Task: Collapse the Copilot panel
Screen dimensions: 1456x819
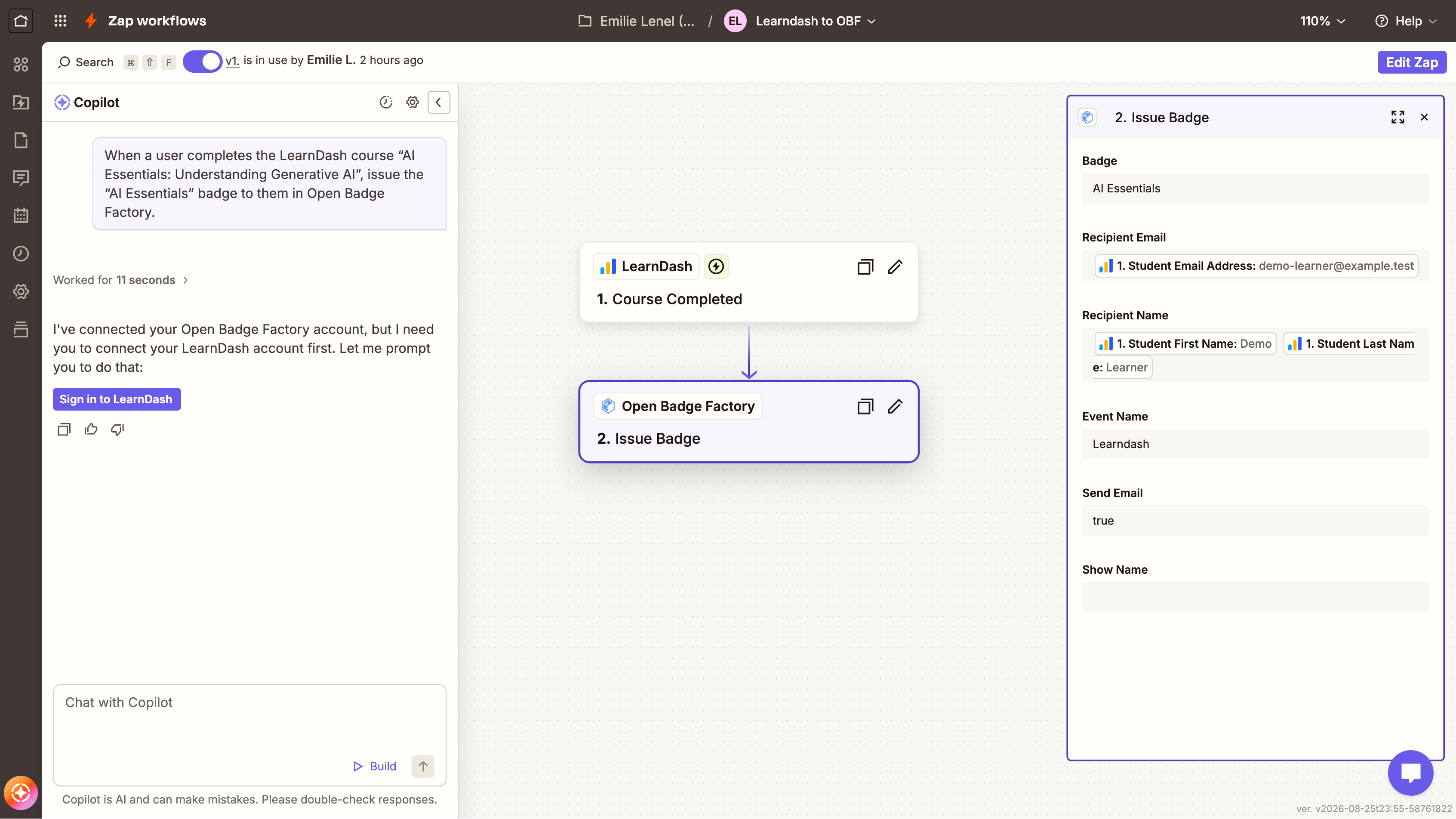Action: (439, 102)
